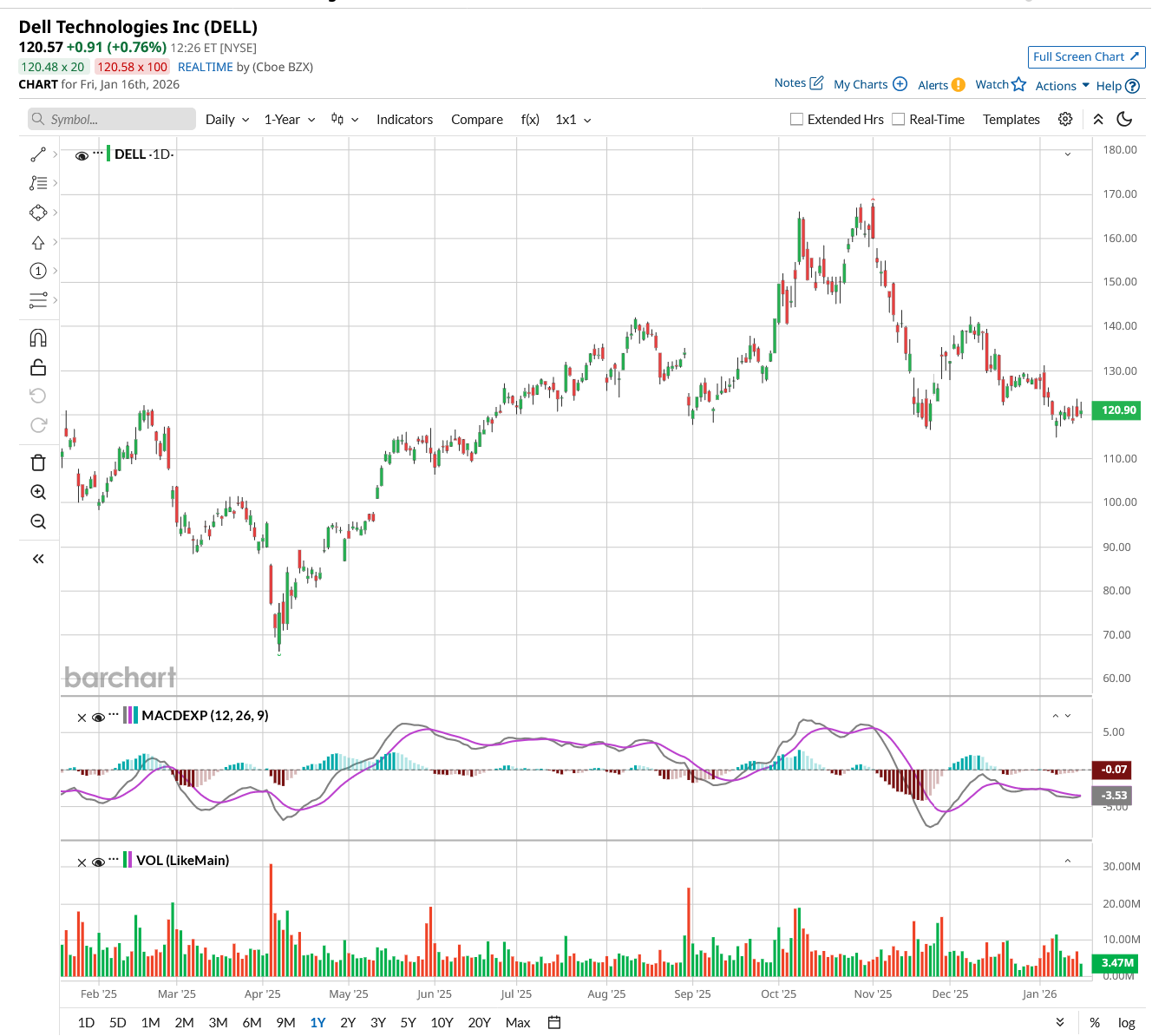Click the down chevron in the MACDEXP pane

[1068, 716]
